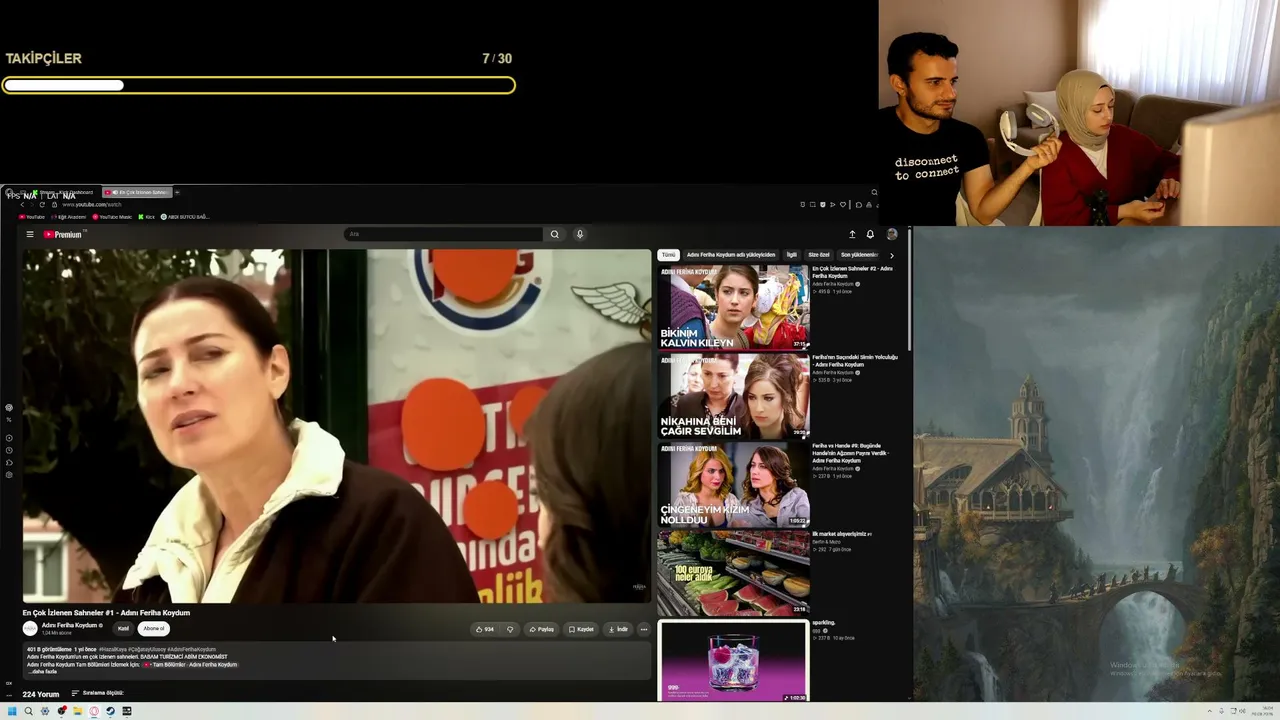Open browser search icon at top right
Screen dimensions: 1280x720
point(874,192)
